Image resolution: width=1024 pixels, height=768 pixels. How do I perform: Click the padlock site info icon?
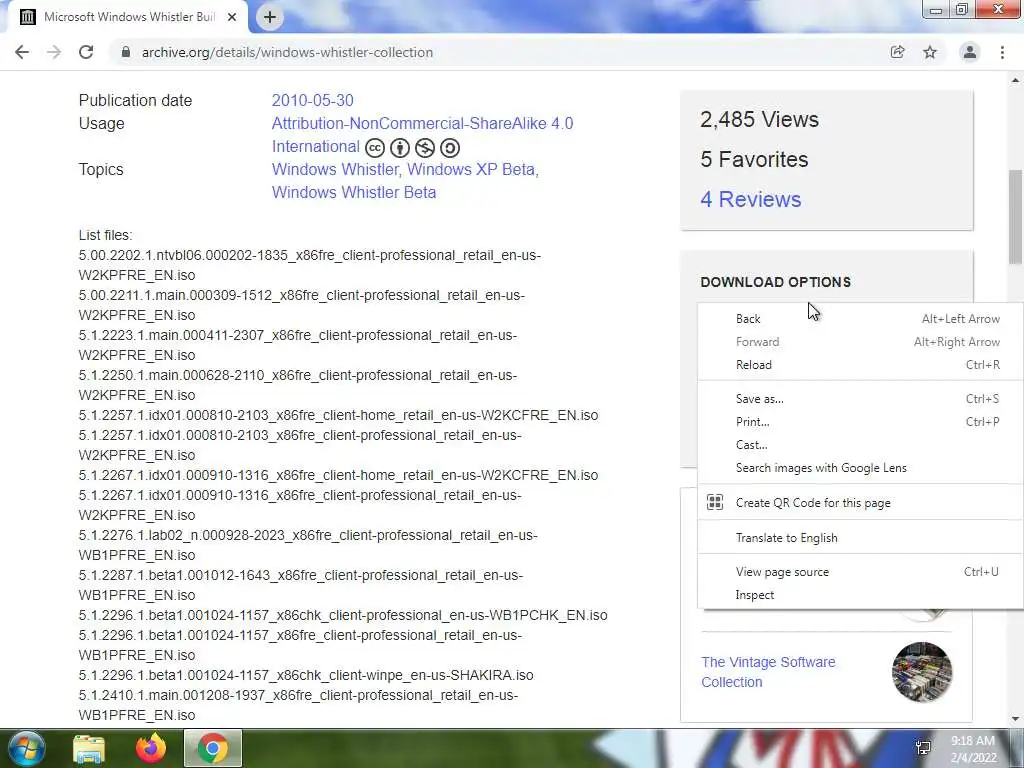point(125,52)
